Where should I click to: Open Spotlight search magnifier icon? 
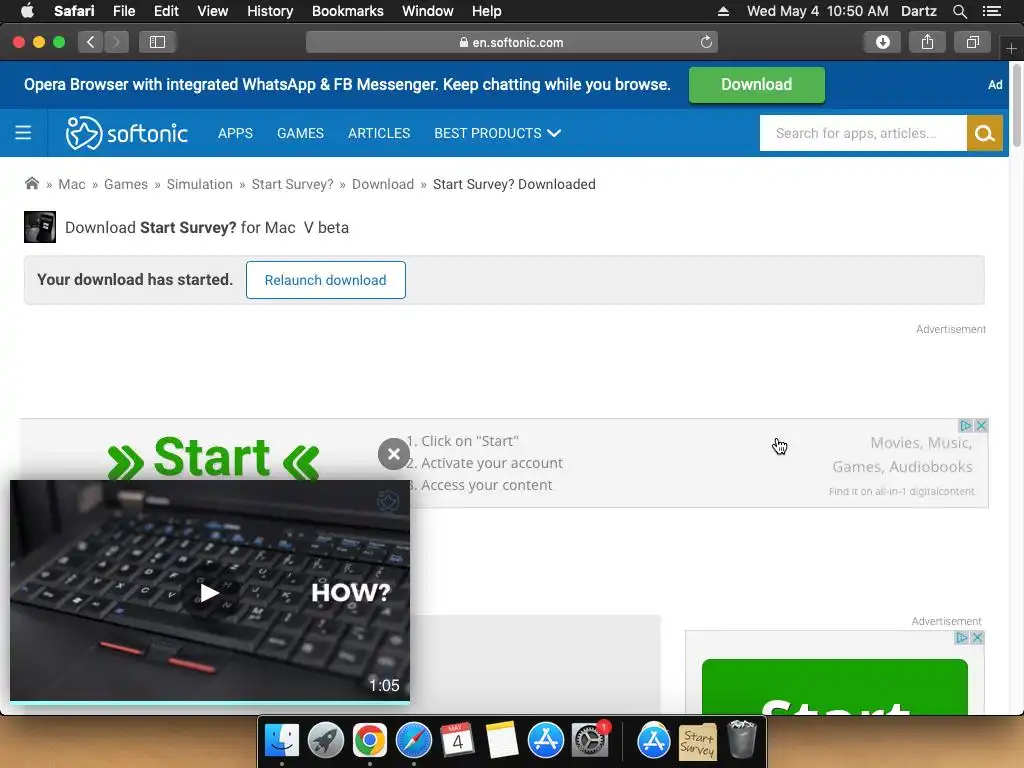(959, 11)
